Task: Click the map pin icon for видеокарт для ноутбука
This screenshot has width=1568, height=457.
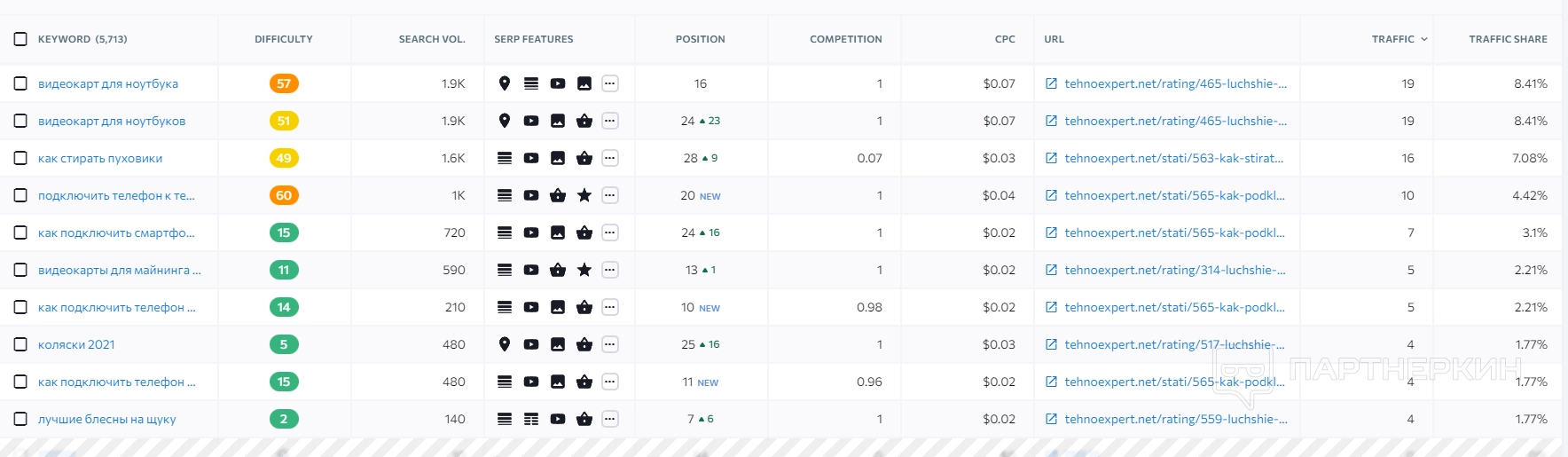Action: pyautogui.click(x=505, y=83)
